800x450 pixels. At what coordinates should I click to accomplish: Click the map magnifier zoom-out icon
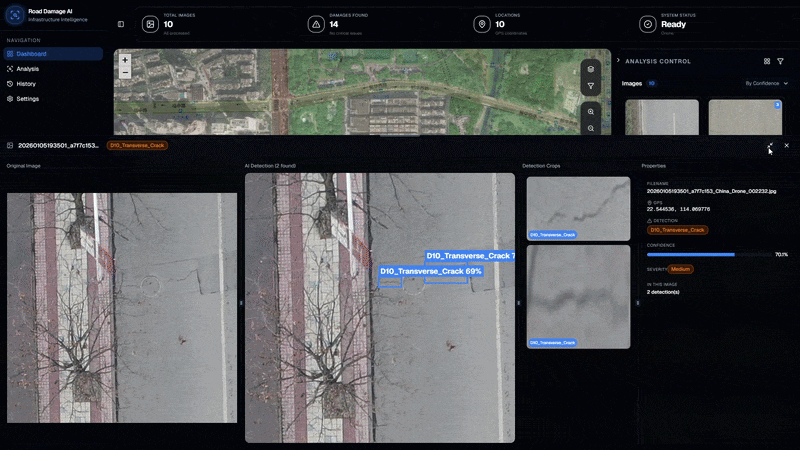(590, 129)
